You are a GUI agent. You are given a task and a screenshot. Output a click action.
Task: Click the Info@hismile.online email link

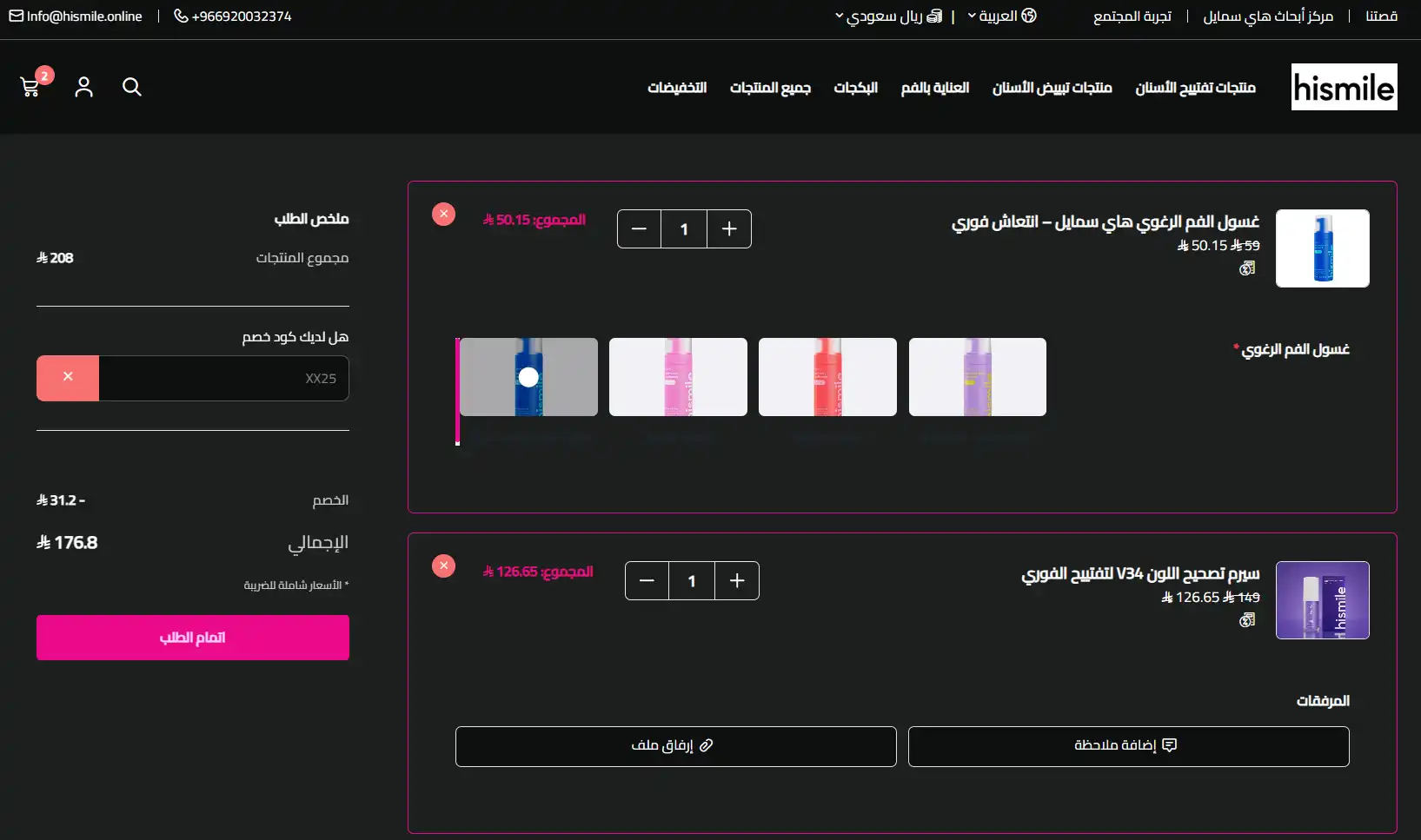click(76, 17)
